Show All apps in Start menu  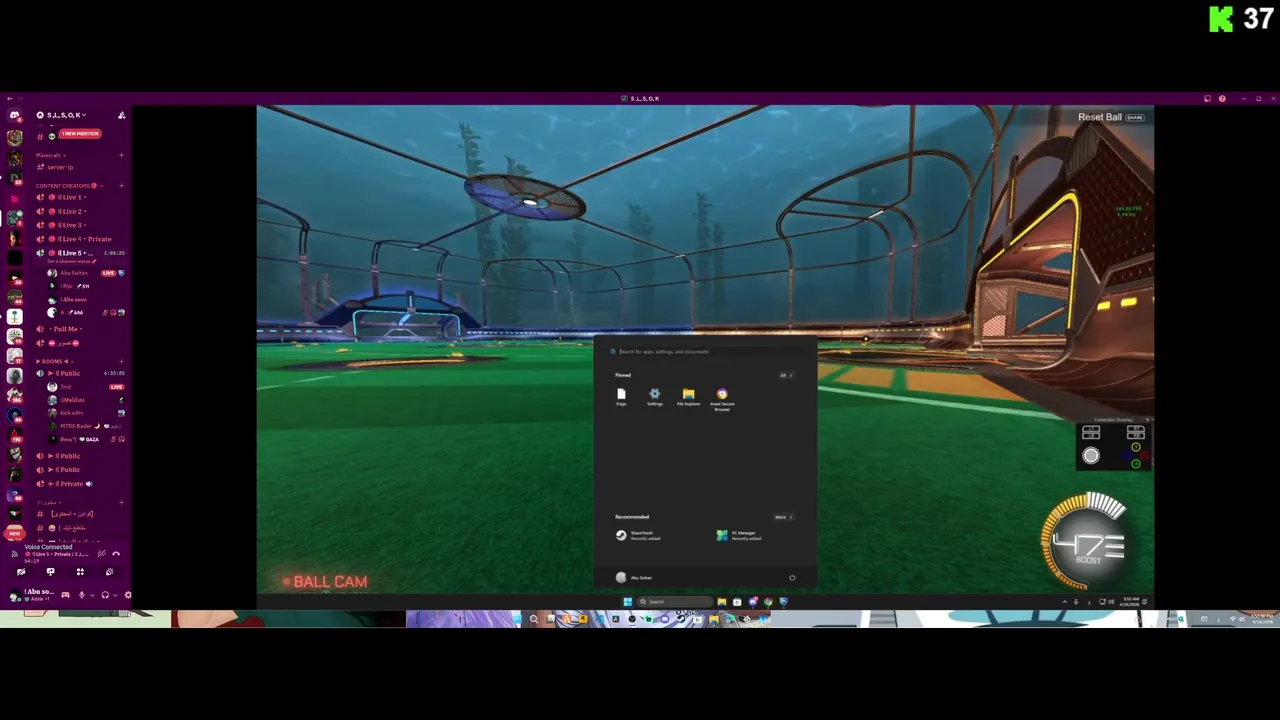(x=786, y=375)
